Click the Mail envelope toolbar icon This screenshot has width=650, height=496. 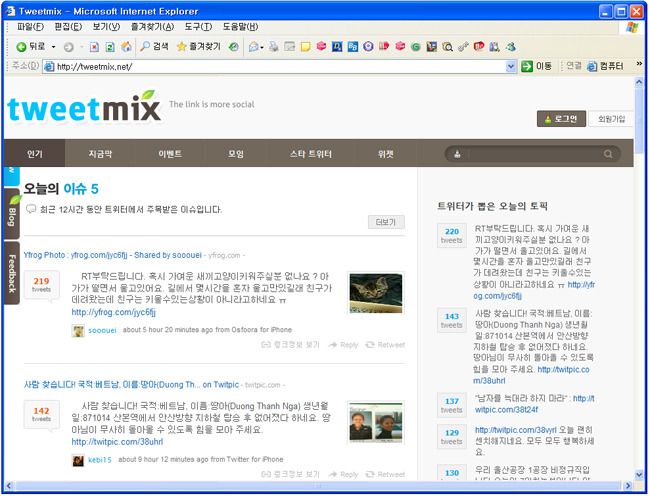coord(253,47)
